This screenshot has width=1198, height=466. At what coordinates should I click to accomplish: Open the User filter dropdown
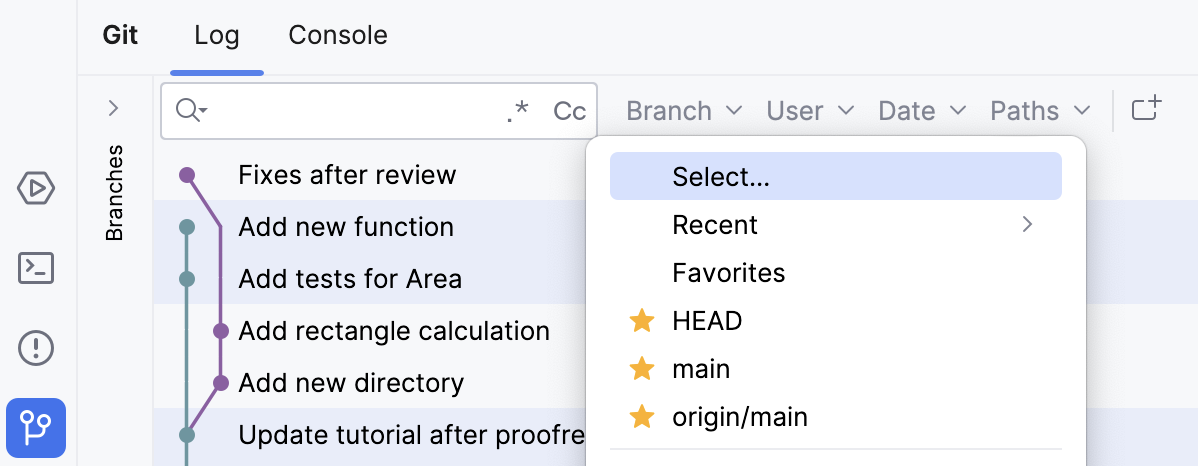[810, 111]
